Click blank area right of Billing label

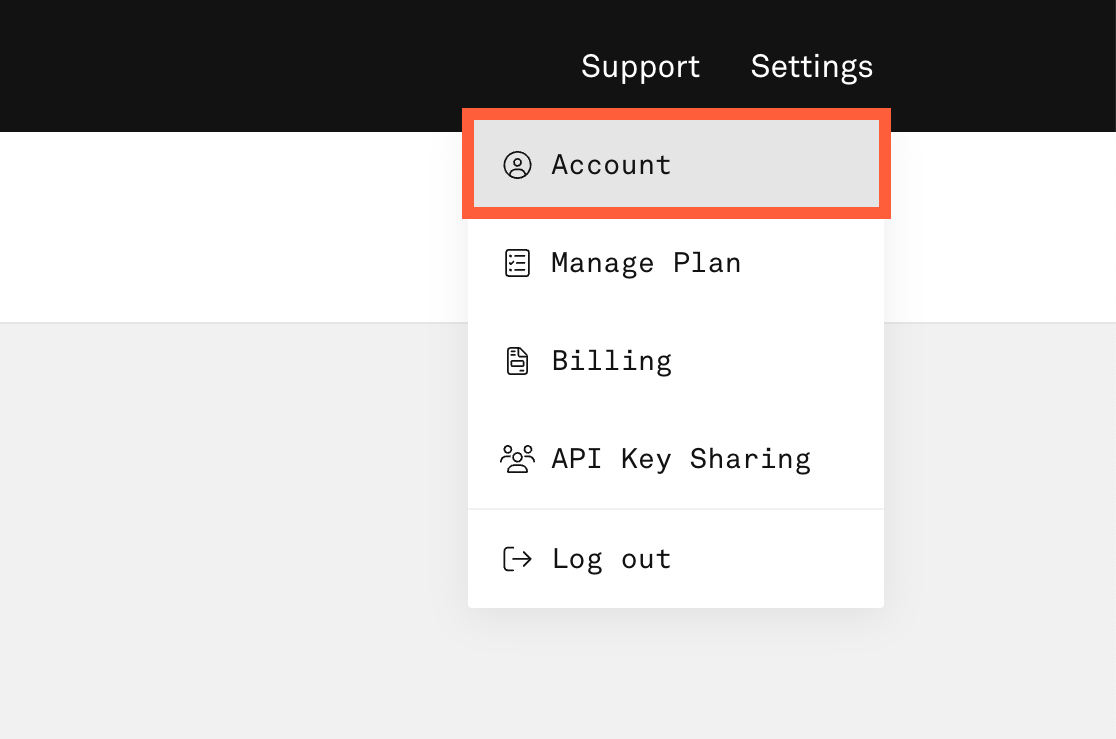point(780,361)
